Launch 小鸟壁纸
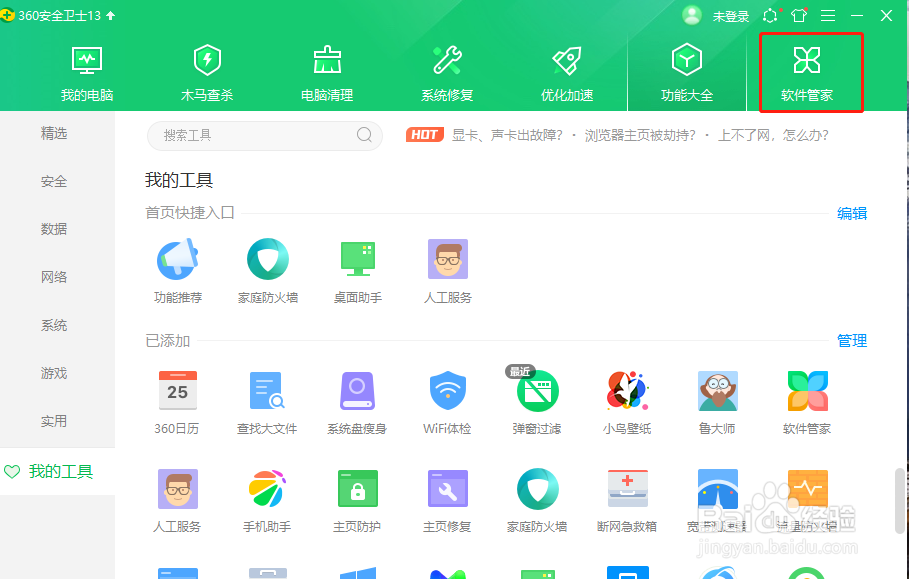This screenshot has height=579, width=909. [627, 398]
